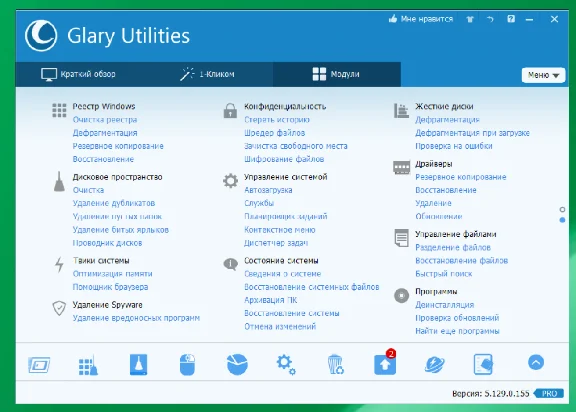Open the first bottom toolbar screen icon

click(x=39, y=365)
